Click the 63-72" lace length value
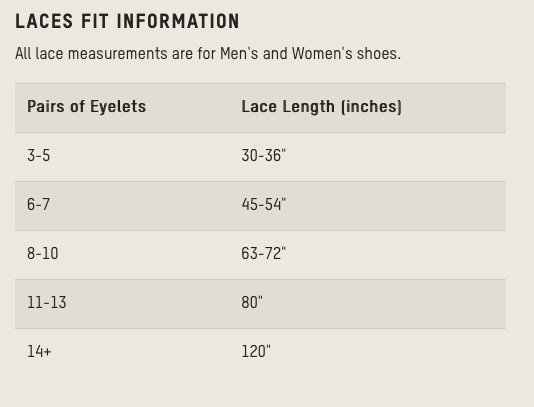This screenshot has width=534, height=407. click(264, 254)
